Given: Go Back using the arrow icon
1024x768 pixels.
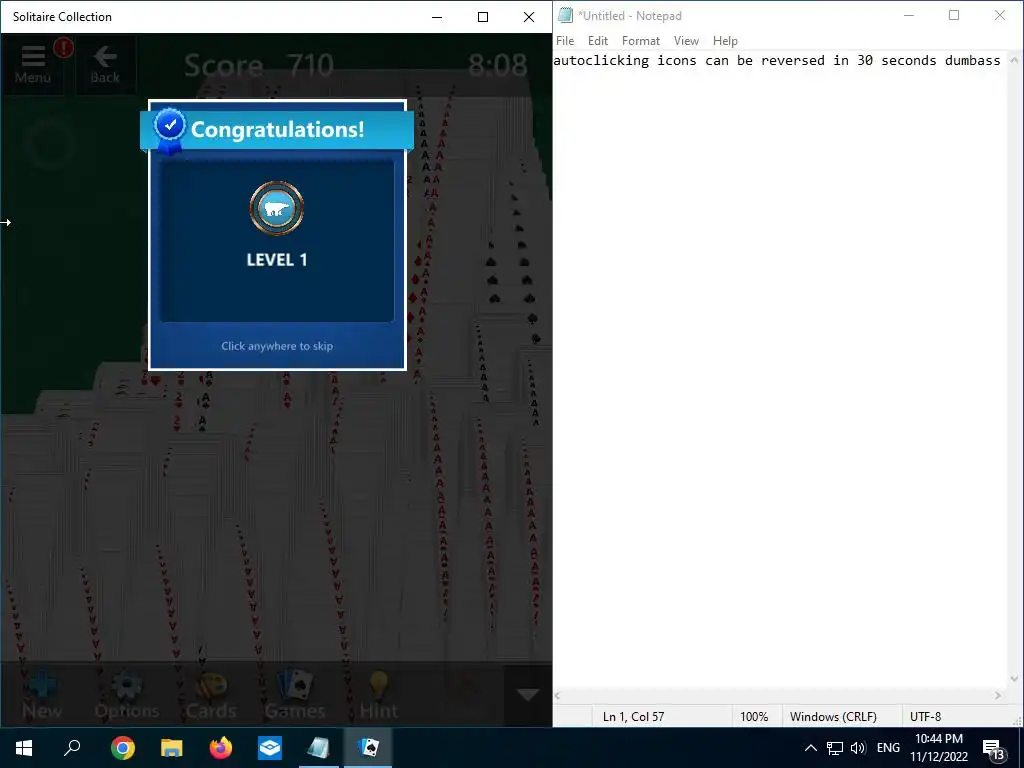Looking at the screenshot, I should coord(104,64).
